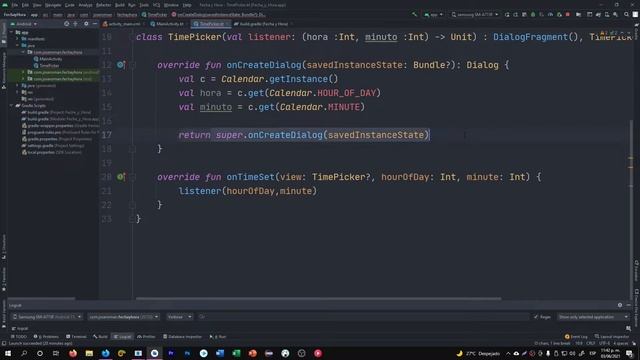Click the Windows Start button
The width and height of the screenshot is (640, 360).
8,353
